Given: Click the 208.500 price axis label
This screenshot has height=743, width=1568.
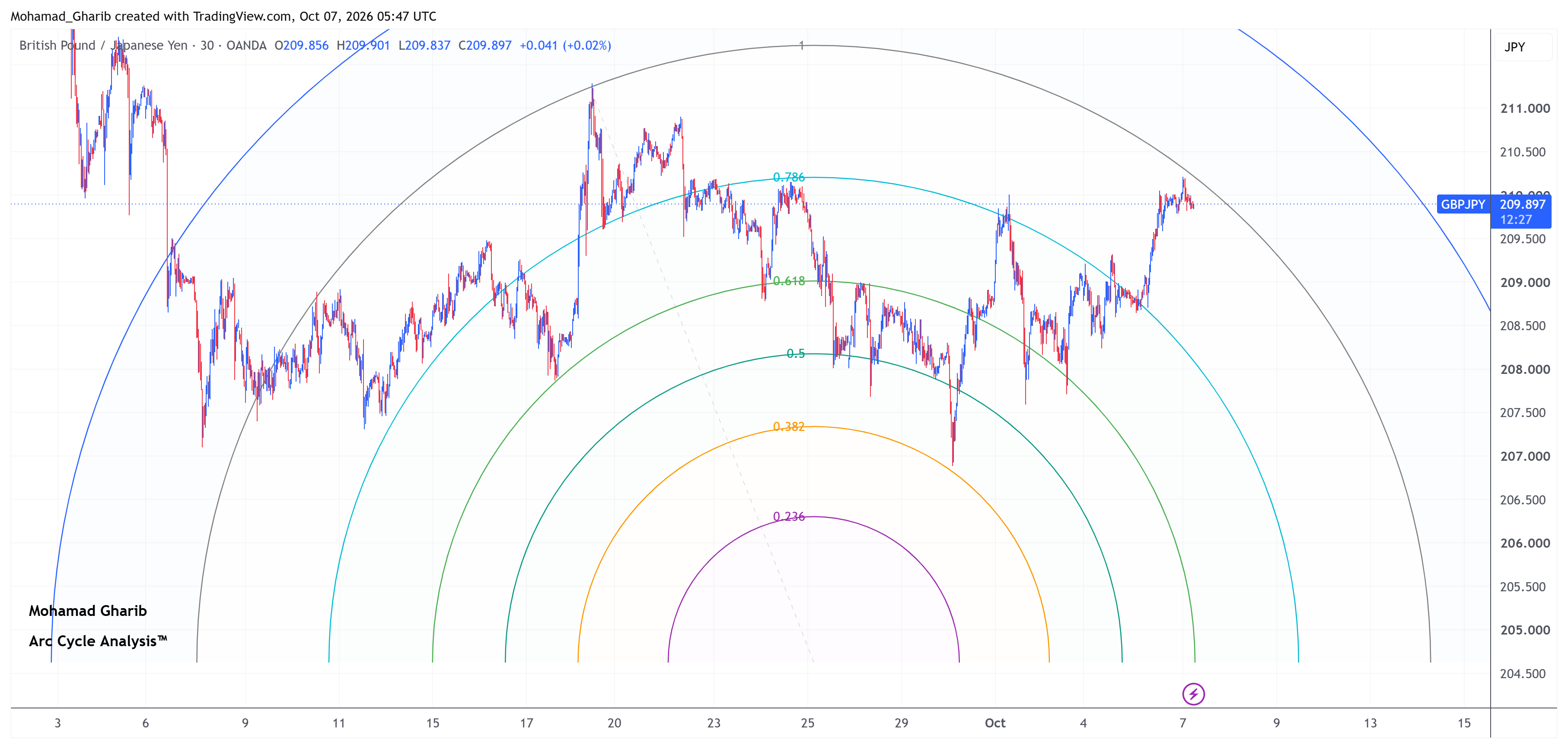Looking at the screenshot, I should (1523, 326).
